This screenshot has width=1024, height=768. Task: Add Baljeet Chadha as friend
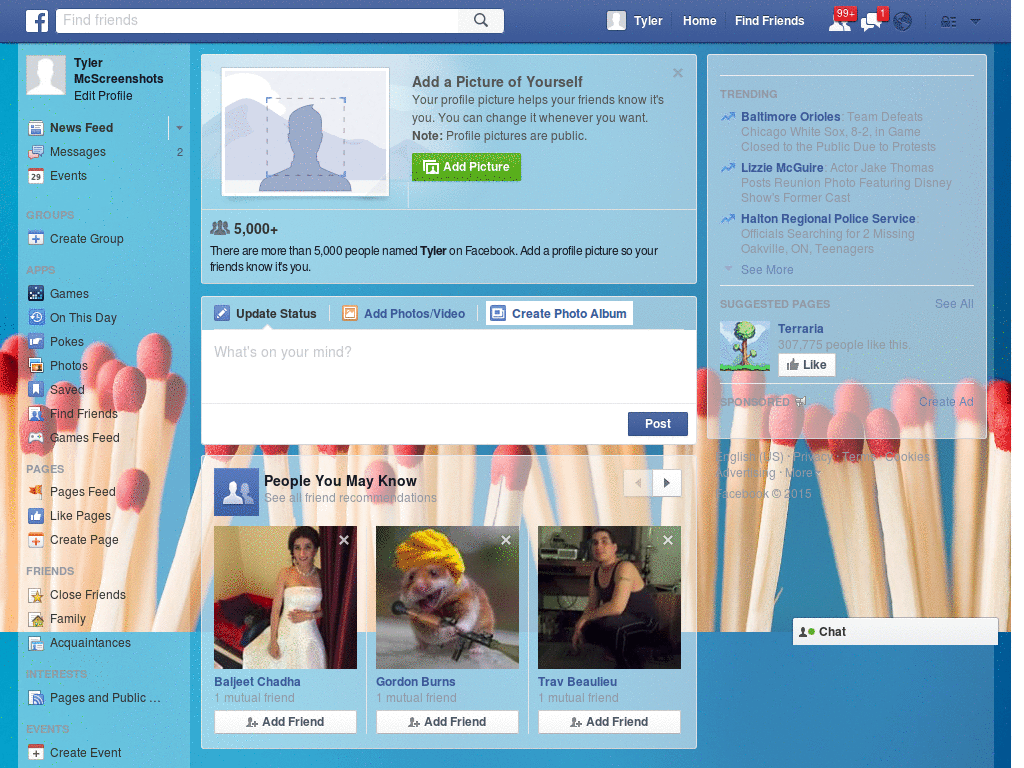coord(285,722)
